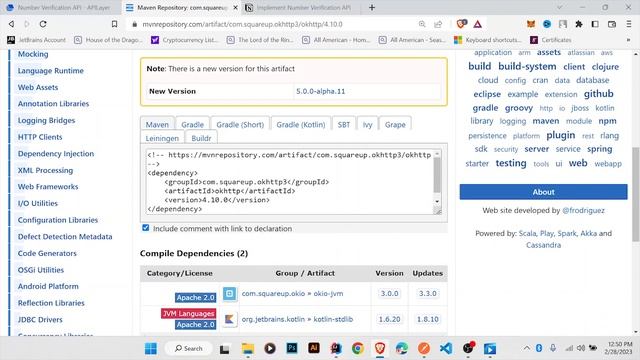Bookmark this page with the bookmark icon
Viewport: 640px width, 360px height.
pyautogui.click(x=114, y=24)
